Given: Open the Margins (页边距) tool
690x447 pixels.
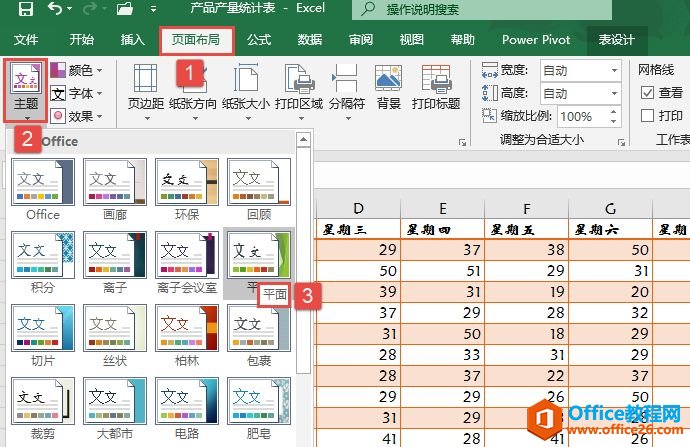Looking at the screenshot, I should coord(146,88).
